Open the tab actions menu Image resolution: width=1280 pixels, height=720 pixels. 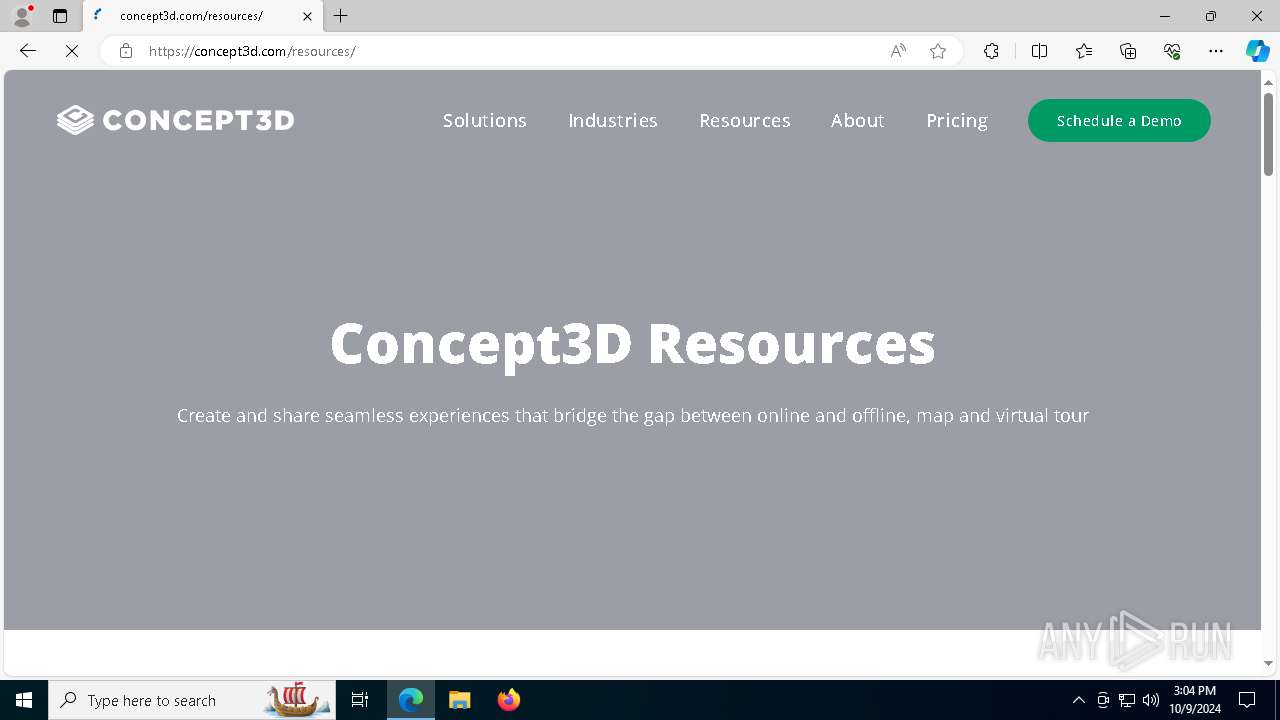click(60, 16)
